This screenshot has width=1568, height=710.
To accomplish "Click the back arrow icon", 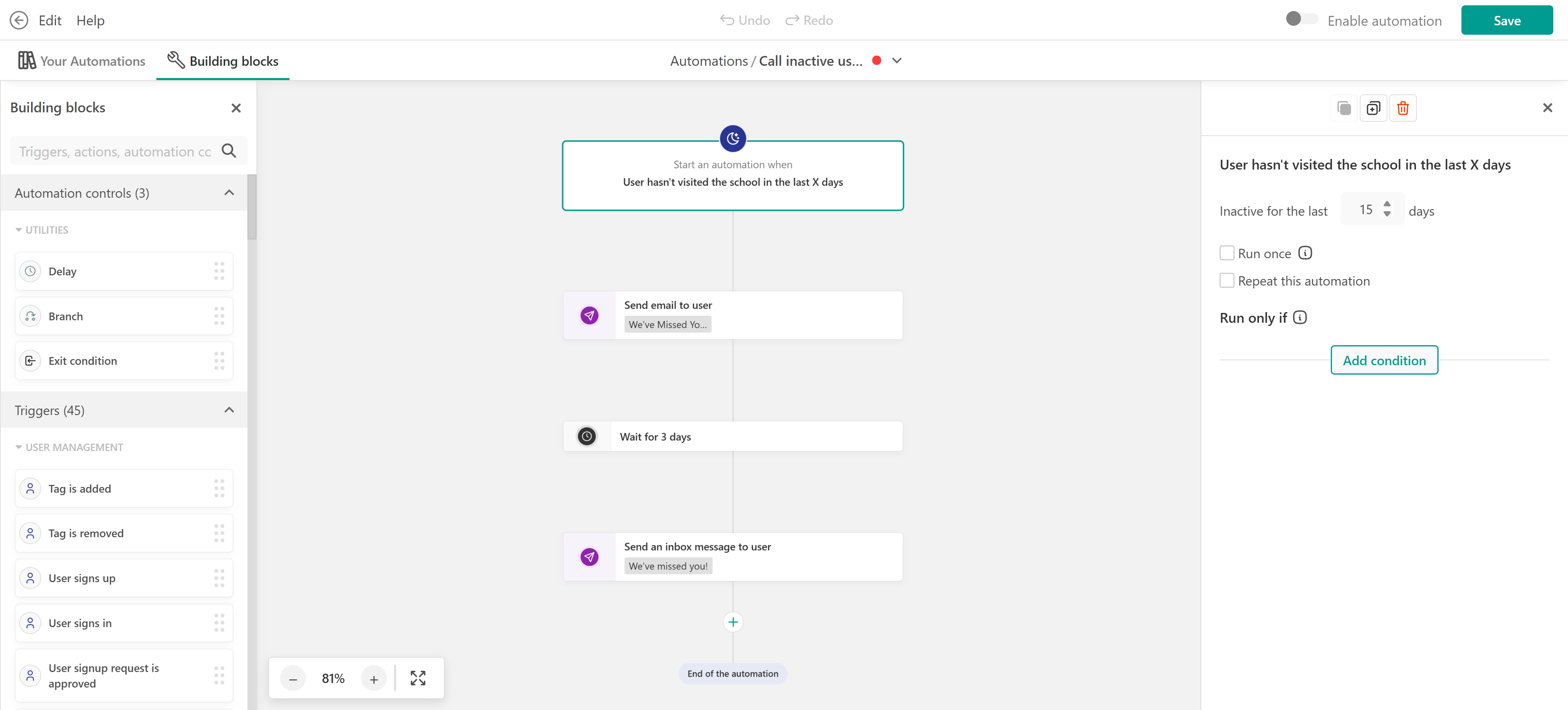I will click(19, 20).
